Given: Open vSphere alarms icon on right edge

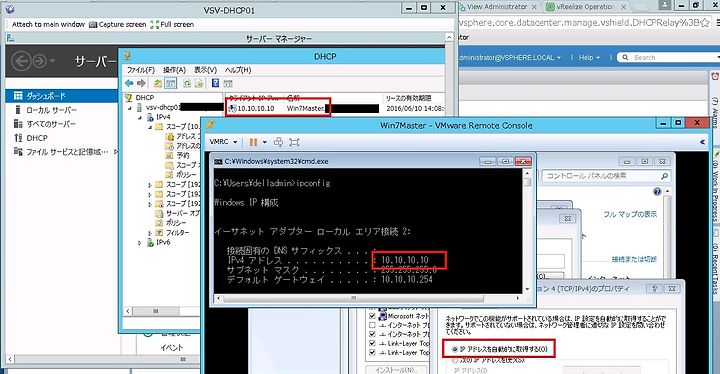Looking at the screenshot, I should (715, 76).
